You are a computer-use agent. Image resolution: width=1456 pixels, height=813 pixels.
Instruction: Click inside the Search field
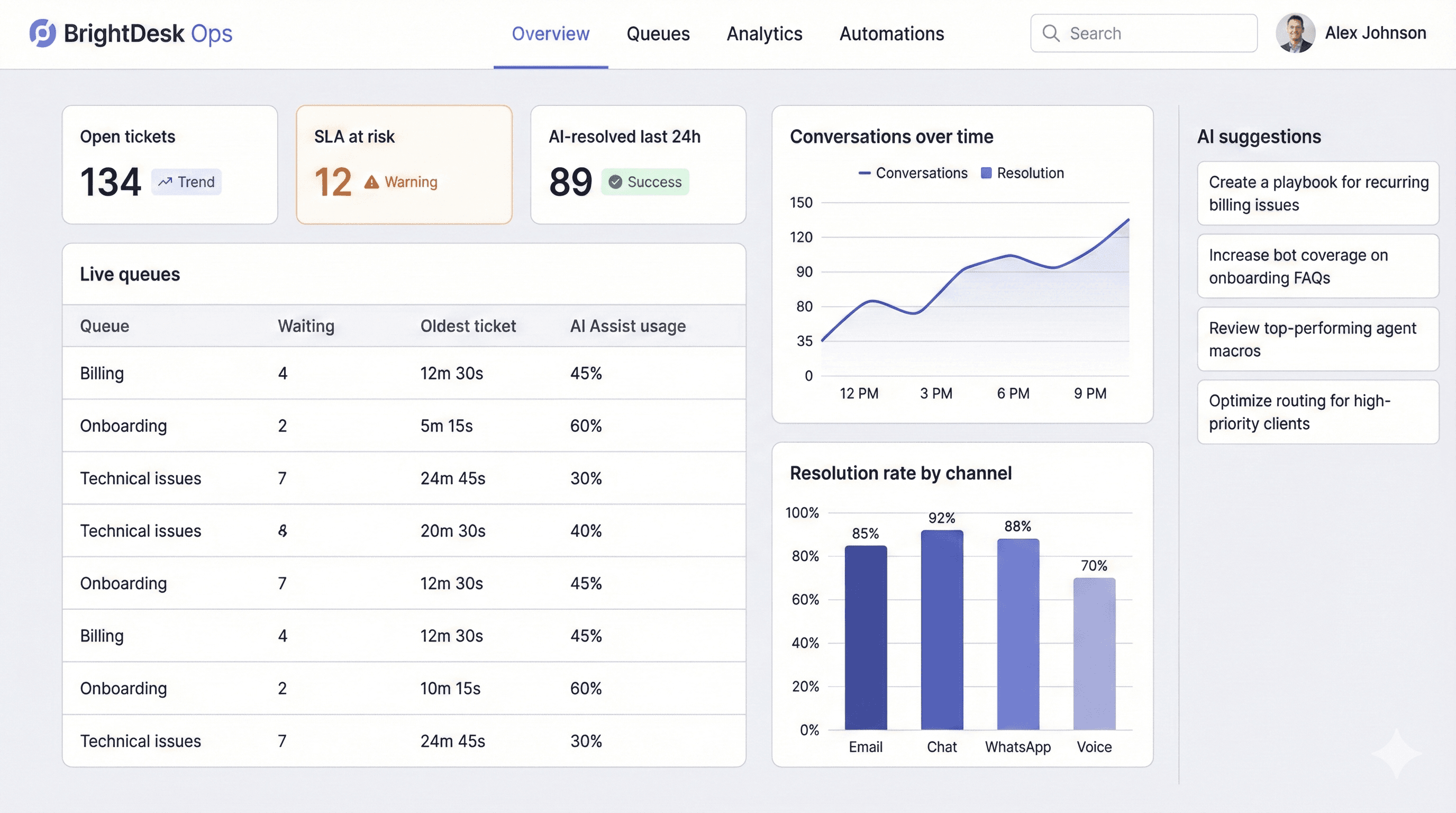click(1142, 33)
